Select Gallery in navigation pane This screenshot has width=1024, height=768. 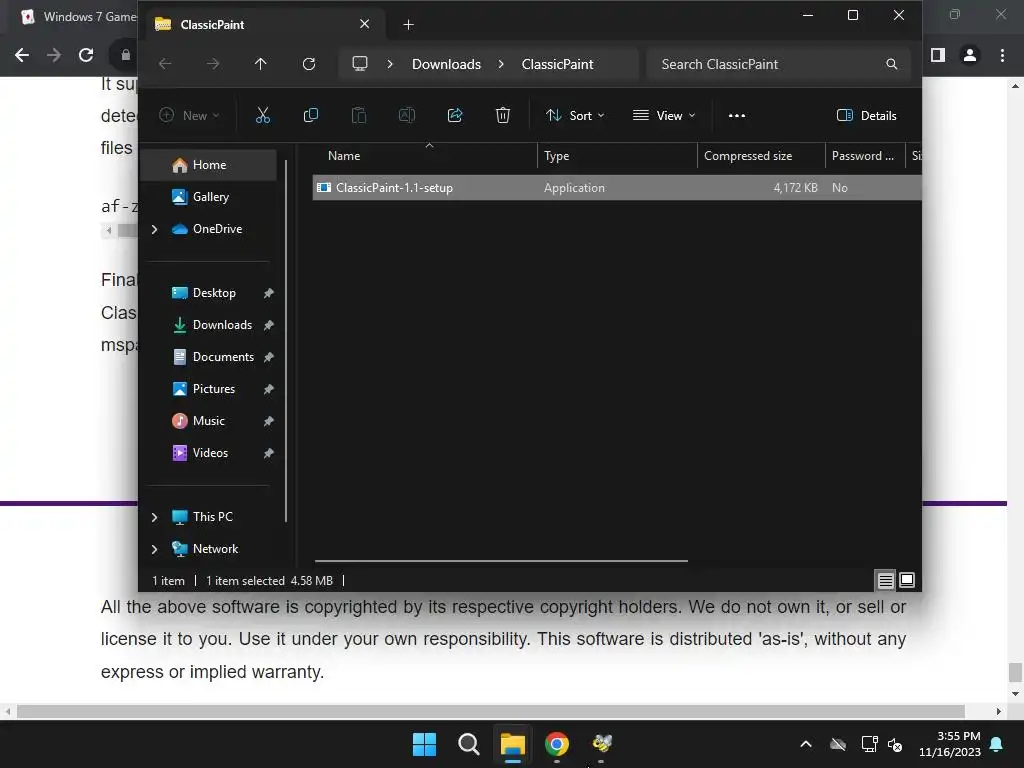point(210,197)
